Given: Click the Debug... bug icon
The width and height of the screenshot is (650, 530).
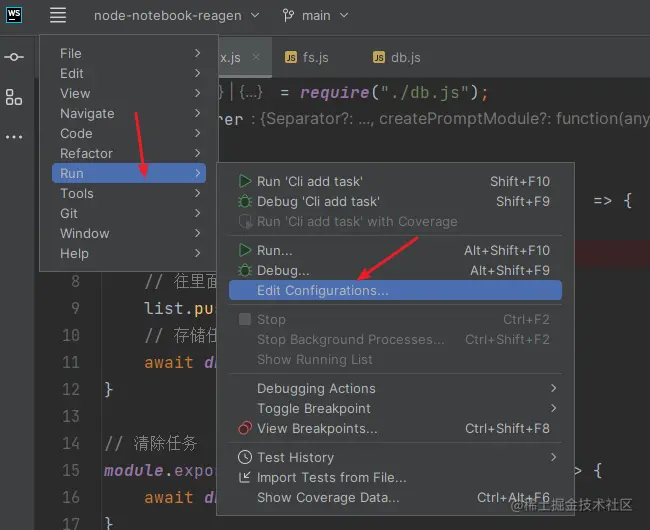Looking at the screenshot, I should pos(245,270).
